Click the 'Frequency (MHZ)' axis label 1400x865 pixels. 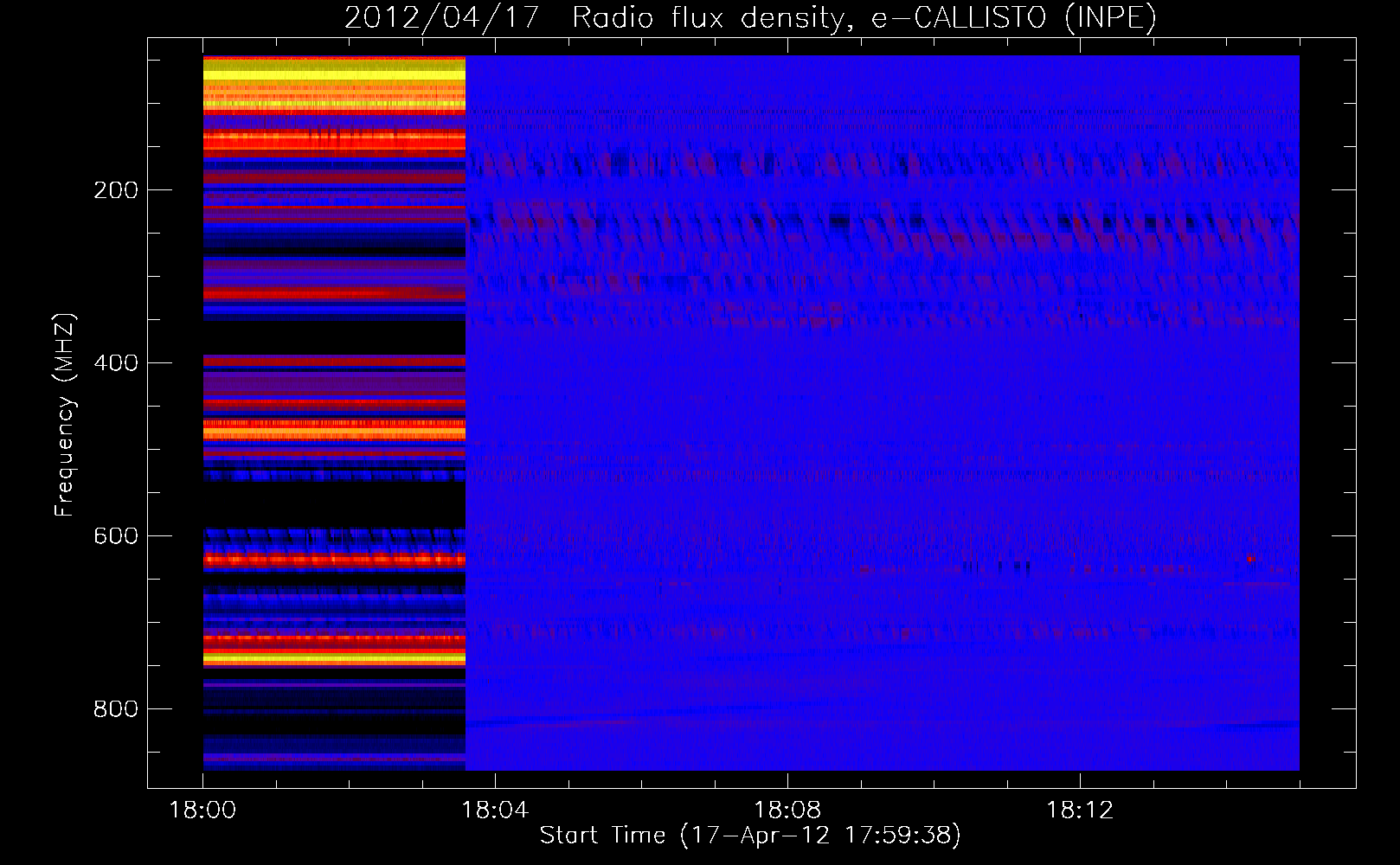tap(65, 414)
